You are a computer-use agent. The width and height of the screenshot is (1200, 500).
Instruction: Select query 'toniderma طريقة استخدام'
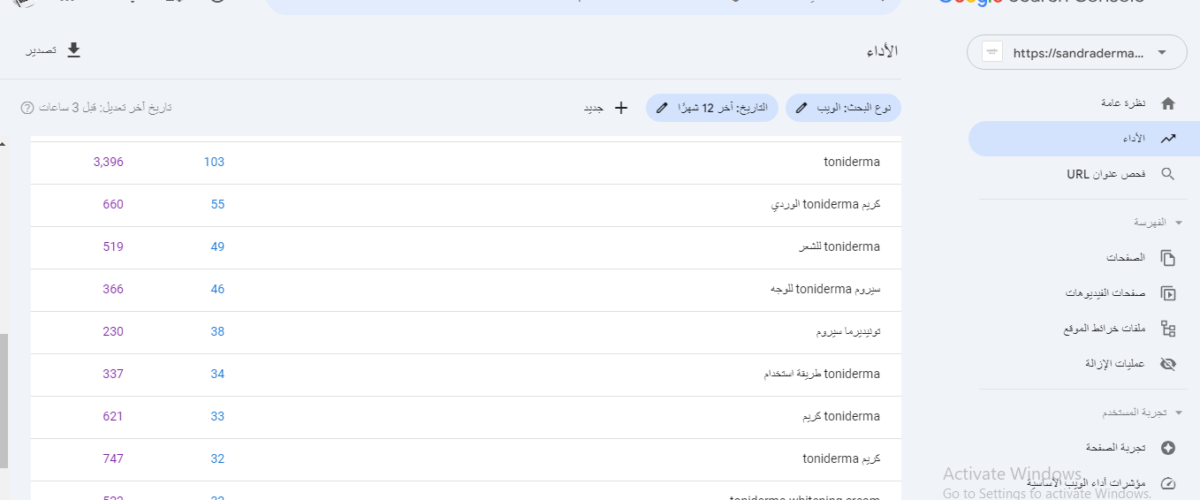(x=466, y=375)
